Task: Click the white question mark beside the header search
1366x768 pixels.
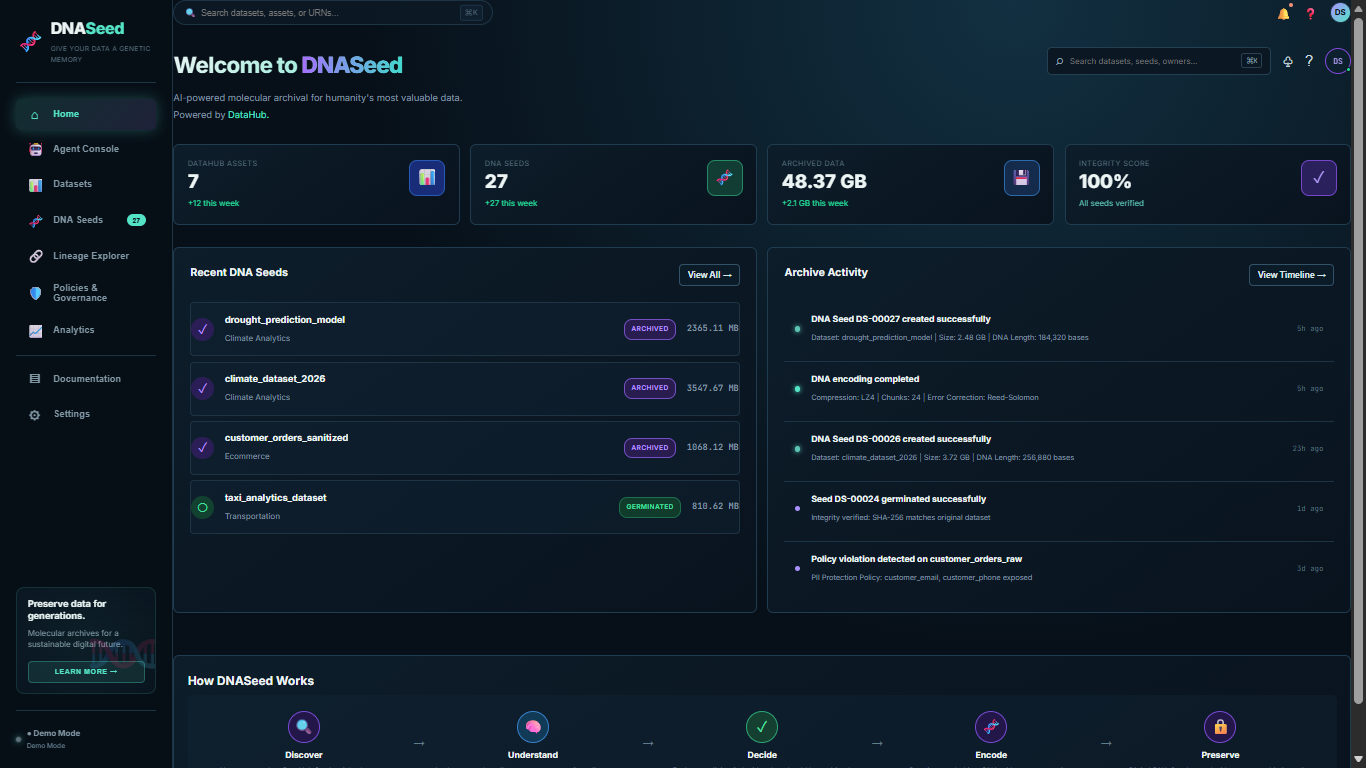Action: click(1309, 61)
